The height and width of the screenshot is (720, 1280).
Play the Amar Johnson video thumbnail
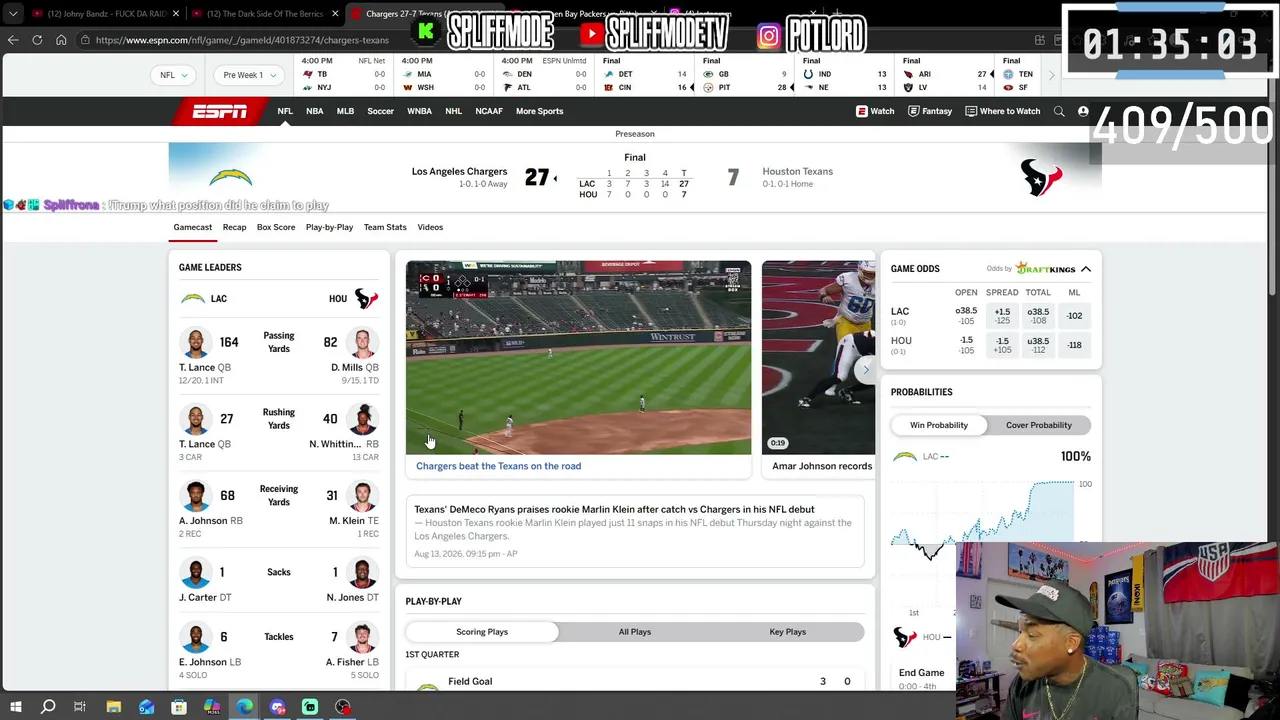tap(818, 358)
